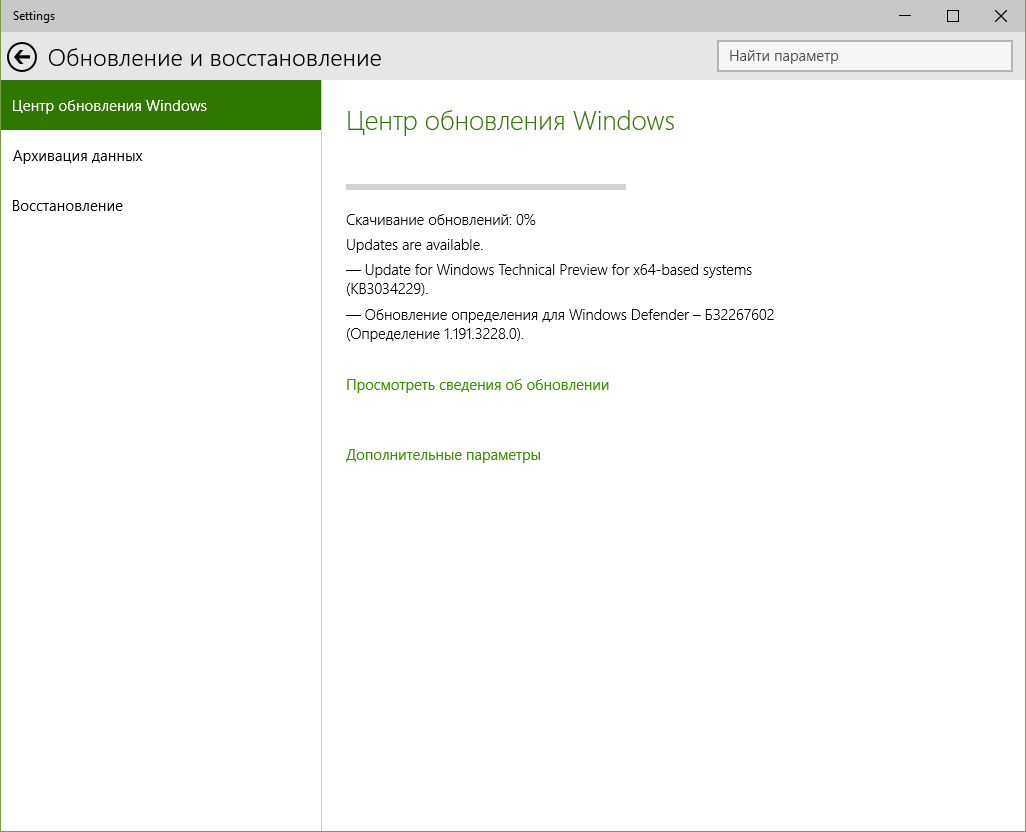Click the "Settings" title bar text
1026x832 pixels.
point(34,16)
